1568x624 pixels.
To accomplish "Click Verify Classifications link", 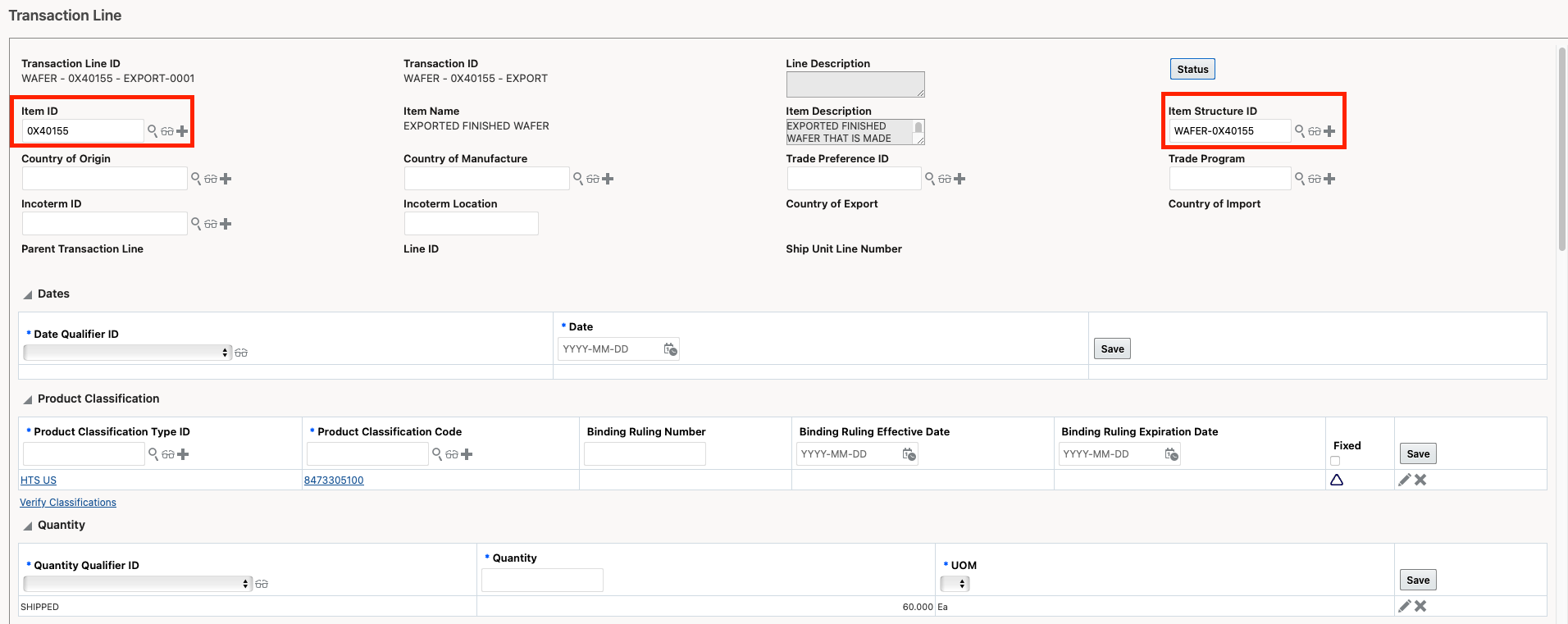I will click(x=68, y=503).
